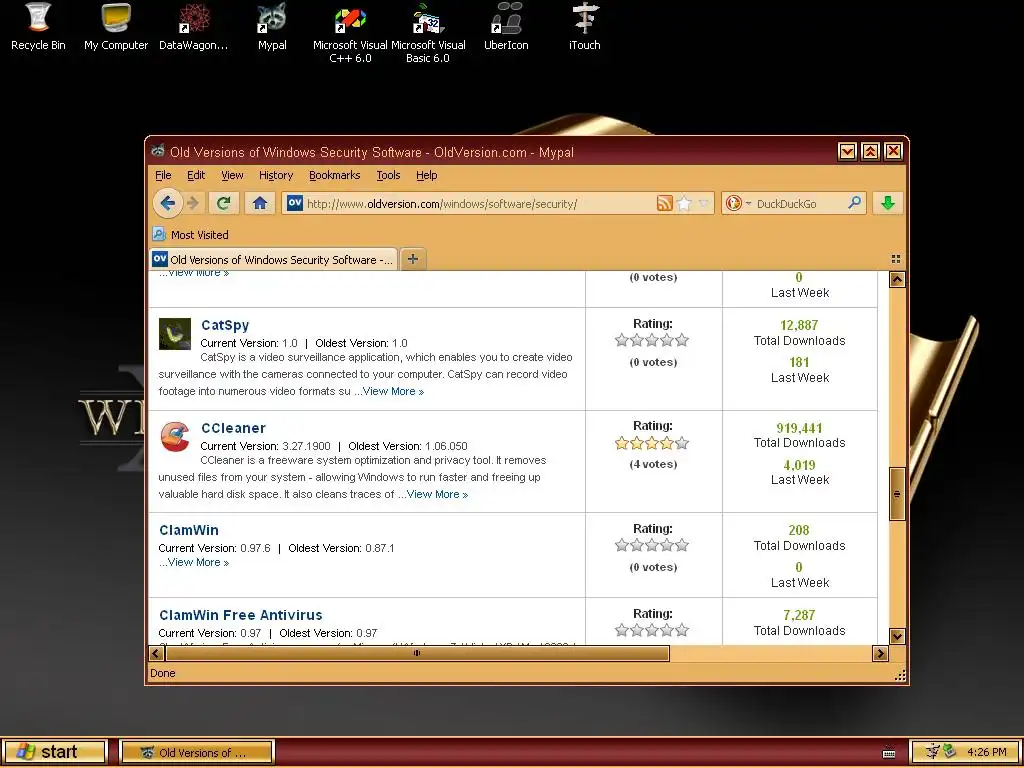Reload the page with the refresh icon
The height and width of the screenshot is (768, 1024).
coord(223,203)
